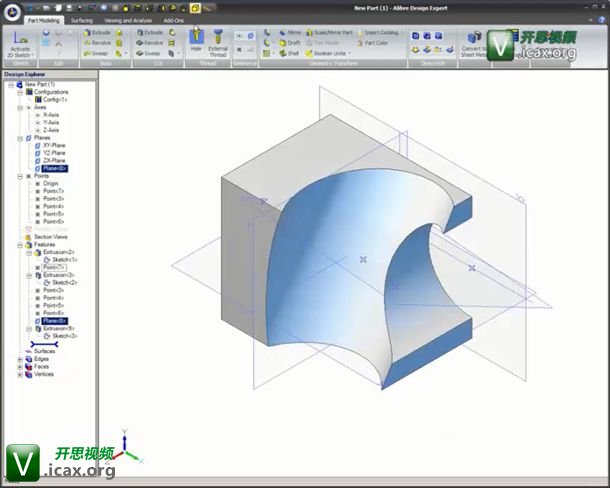Click the dog-bone rollback marker
Screen dimensions: 610x488
pyautogui.click(x=44, y=344)
